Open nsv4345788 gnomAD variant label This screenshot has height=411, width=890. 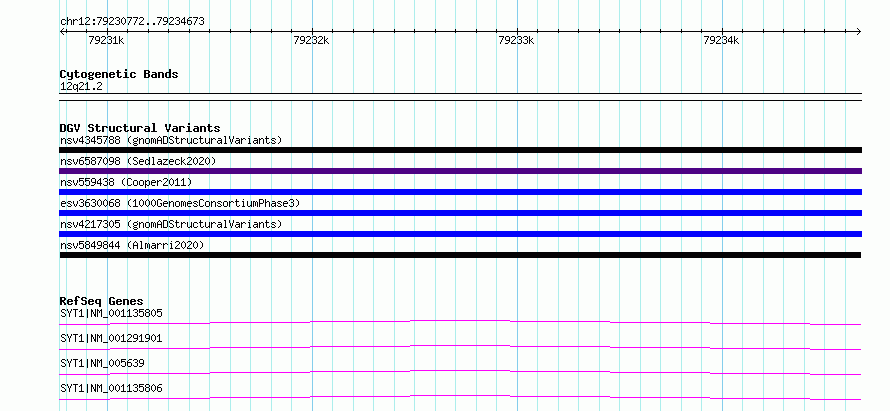pyautogui.click(x=171, y=140)
